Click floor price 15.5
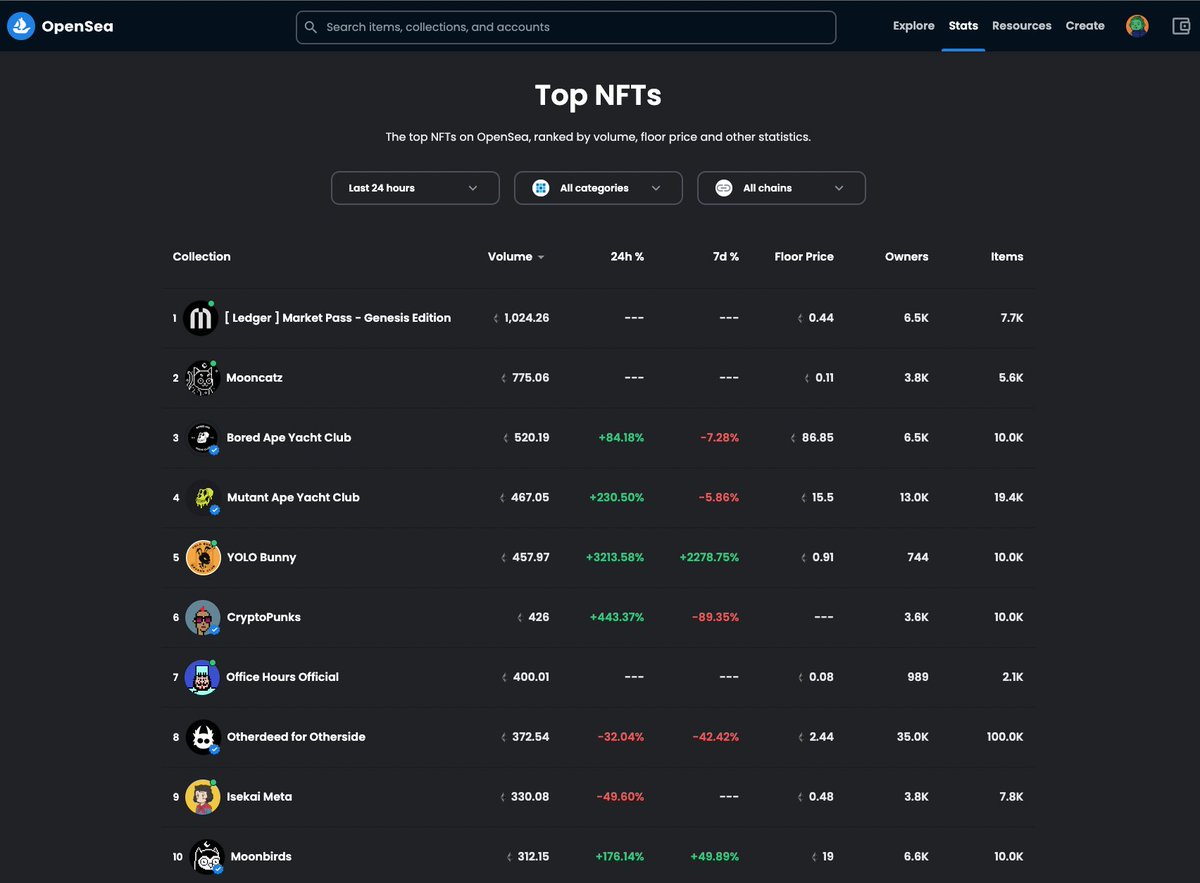1200x883 pixels. [x=823, y=498]
